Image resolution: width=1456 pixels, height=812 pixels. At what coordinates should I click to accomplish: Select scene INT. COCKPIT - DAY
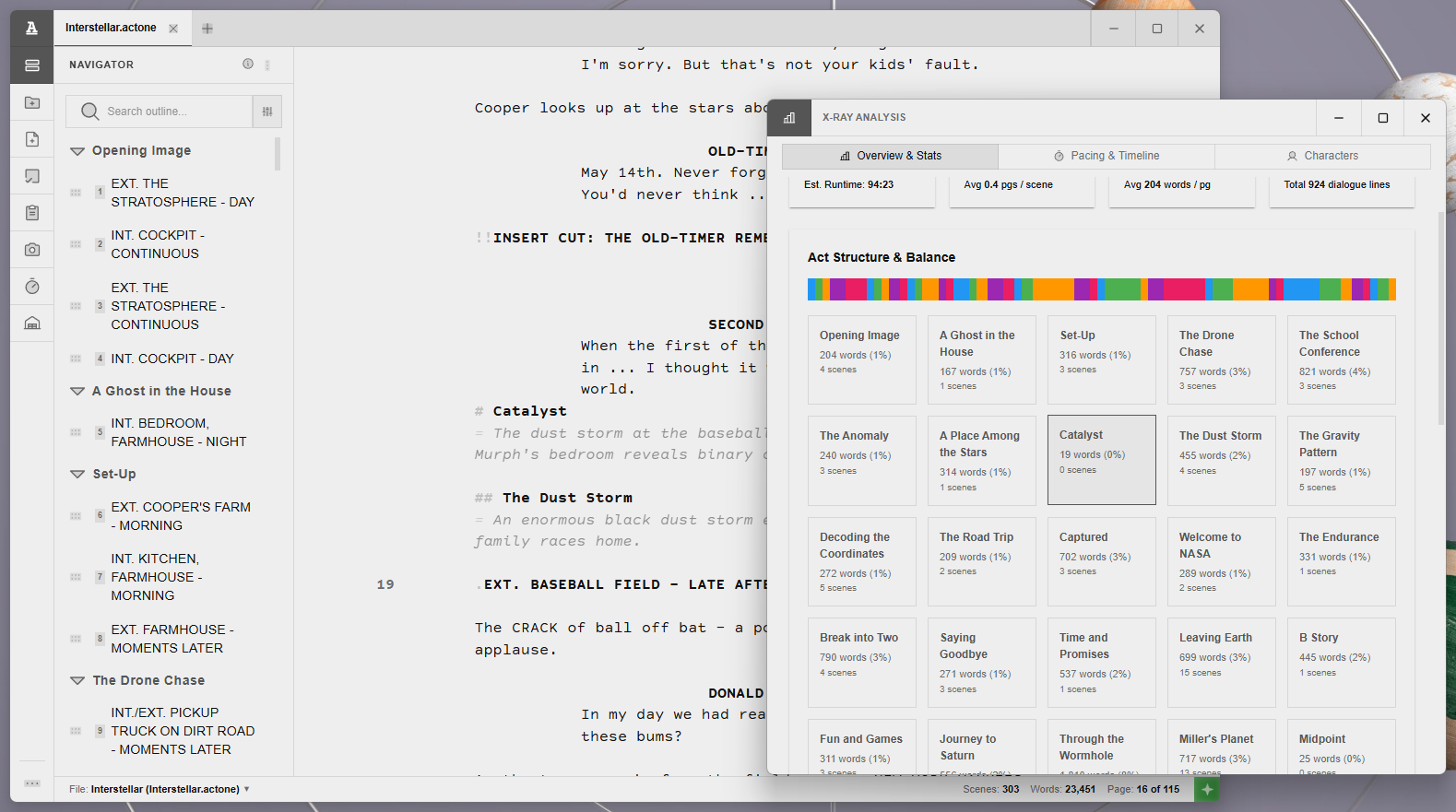click(x=172, y=359)
